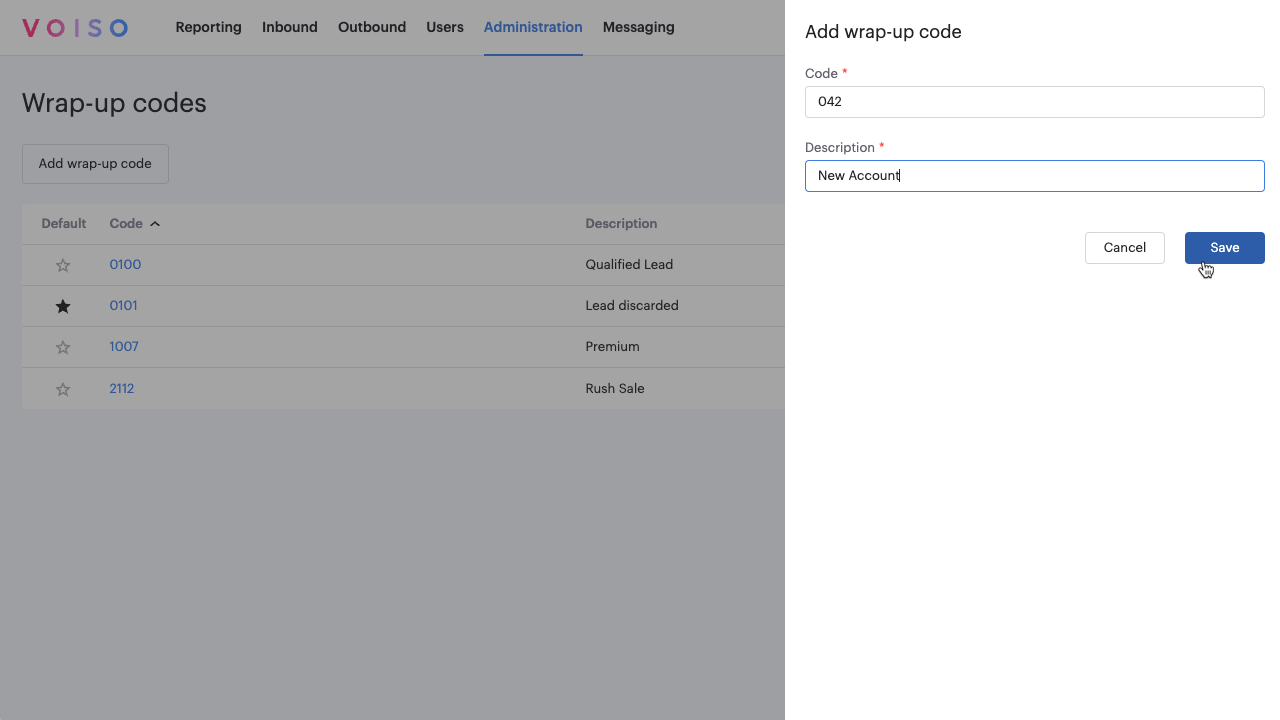The height and width of the screenshot is (720, 1280).
Task: Select the Qualified Lead description cell
Action: click(x=629, y=265)
